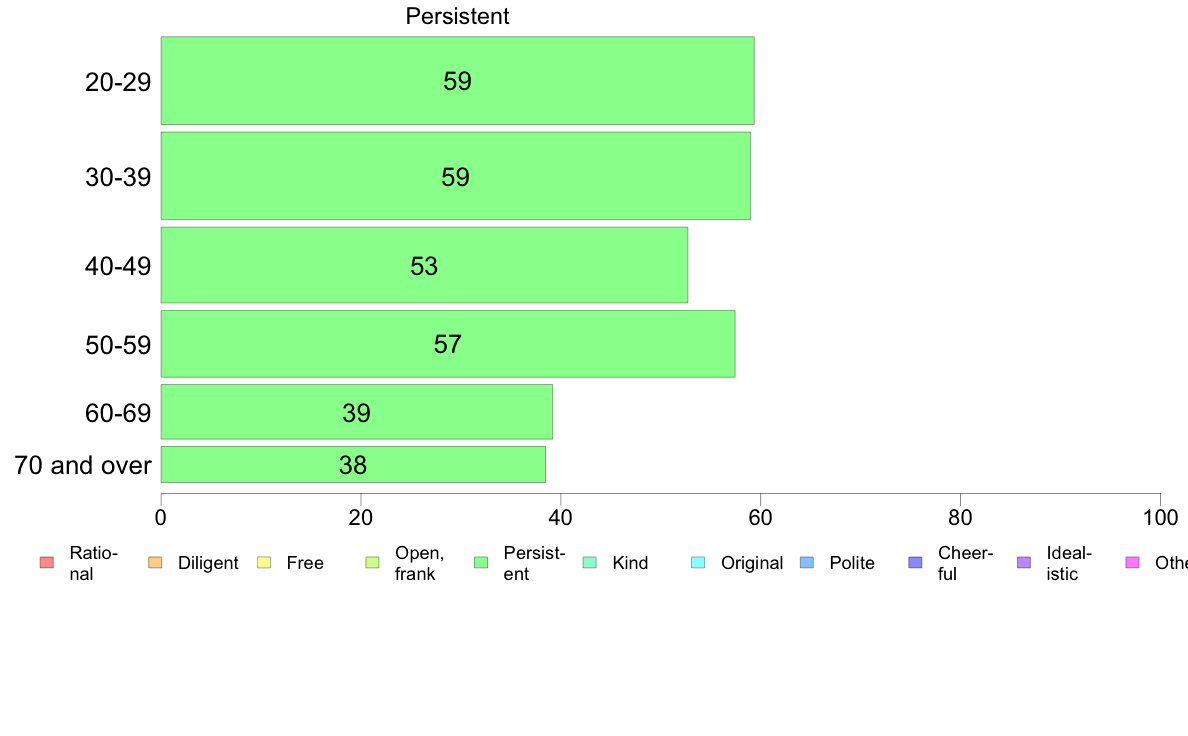
Task: Click the 70 and over axis label
Action: 83,465
